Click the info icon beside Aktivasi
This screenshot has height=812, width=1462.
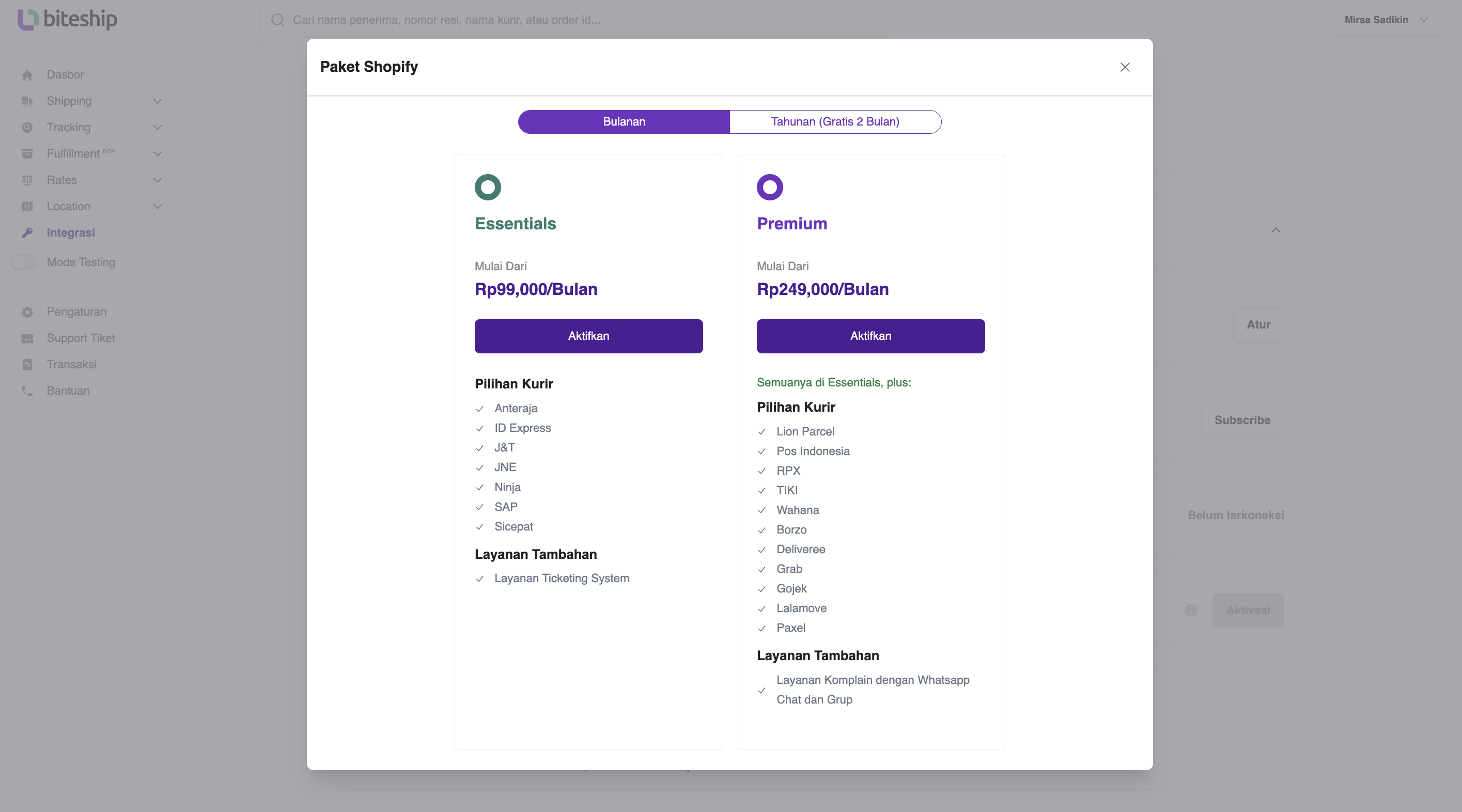(x=1191, y=610)
